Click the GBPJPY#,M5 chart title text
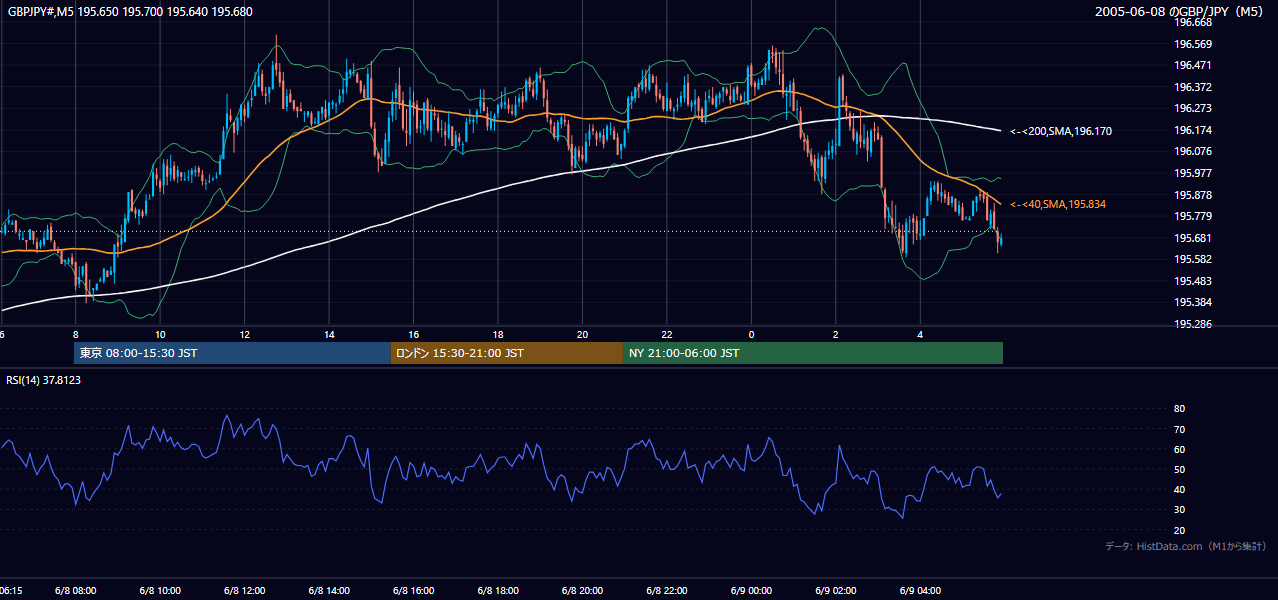Image resolution: width=1278 pixels, height=600 pixels. (130, 12)
